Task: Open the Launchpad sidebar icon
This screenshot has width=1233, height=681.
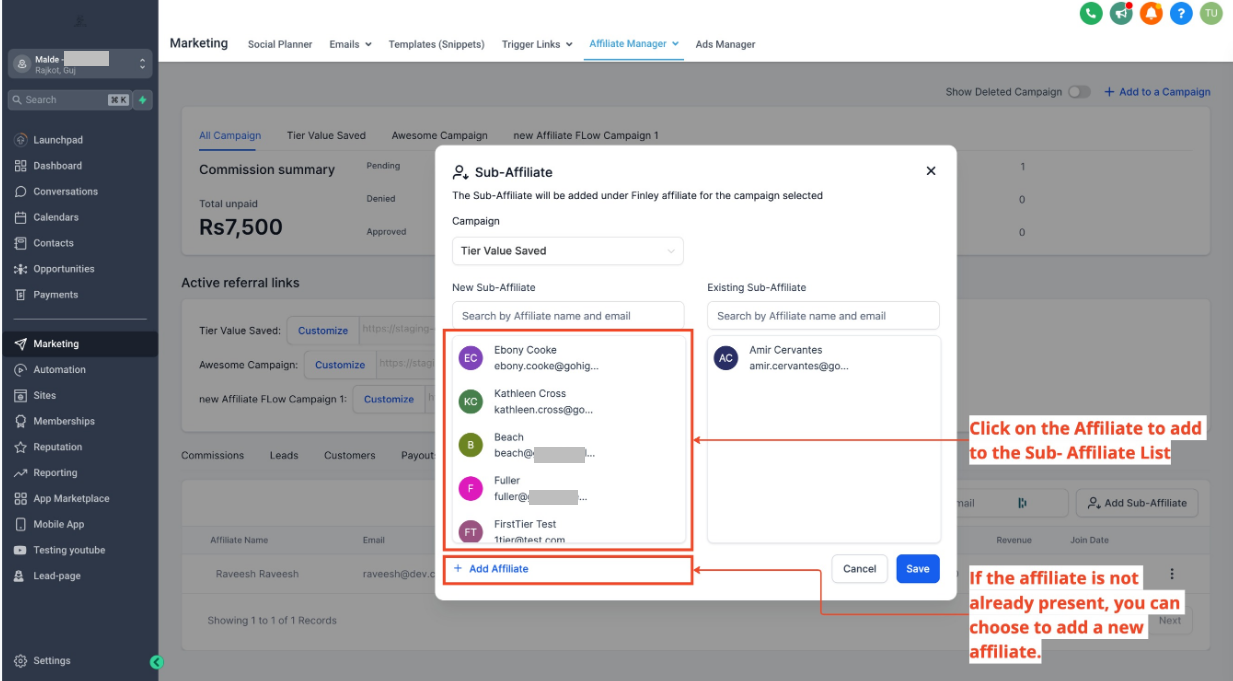Action: click(20, 140)
